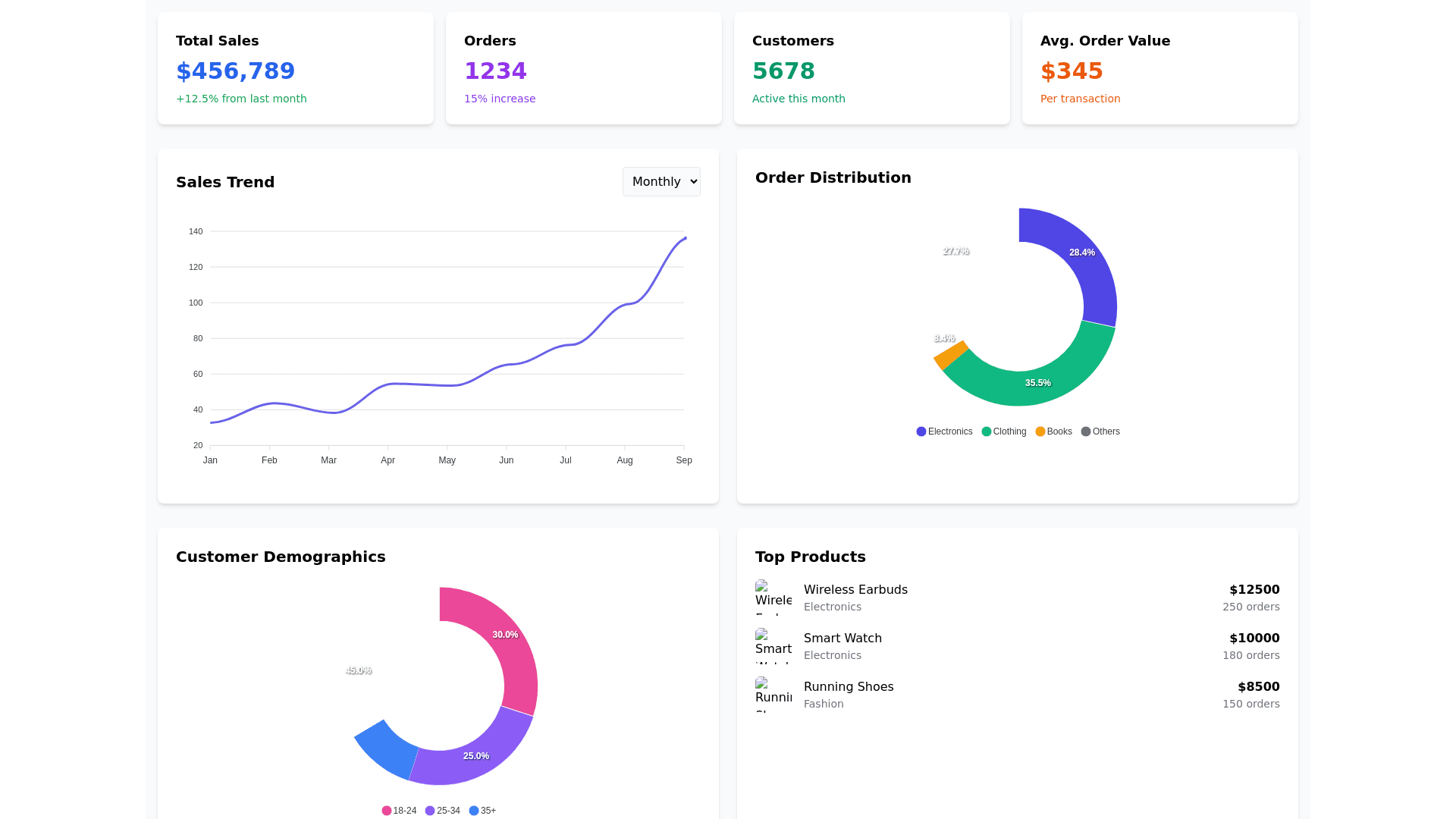The image size is (1456, 819).
Task: Toggle the 35+ age group legend
Action: tap(482, 811)
